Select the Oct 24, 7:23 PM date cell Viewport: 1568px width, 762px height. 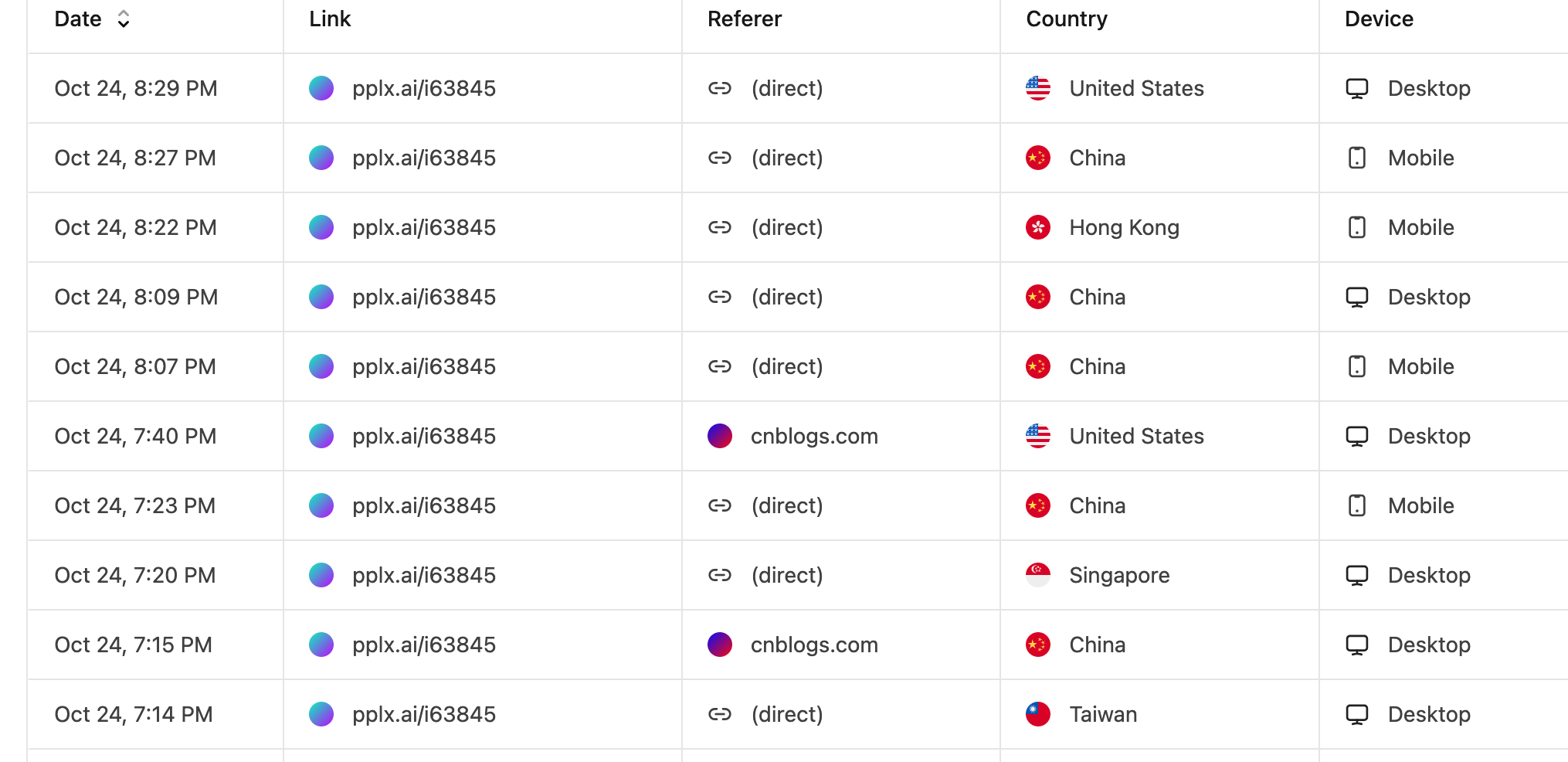pyautogui.click(x=134, y=505)
